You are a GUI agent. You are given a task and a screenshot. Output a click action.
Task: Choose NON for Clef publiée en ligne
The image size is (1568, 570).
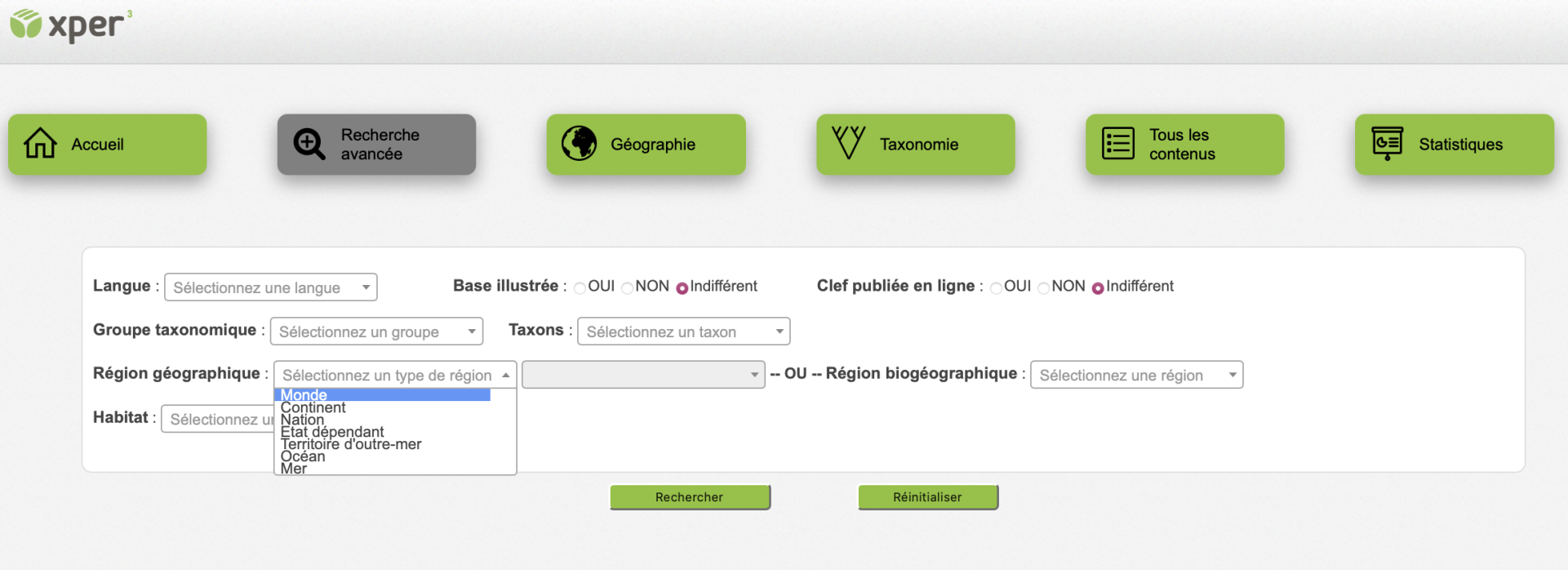click(x=1043, y=287)
